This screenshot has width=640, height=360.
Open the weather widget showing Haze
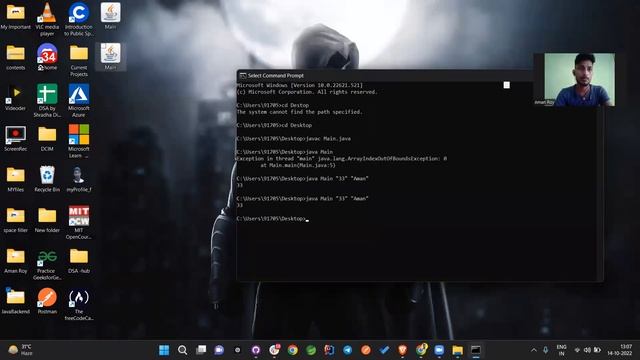(x=20, y=350)
